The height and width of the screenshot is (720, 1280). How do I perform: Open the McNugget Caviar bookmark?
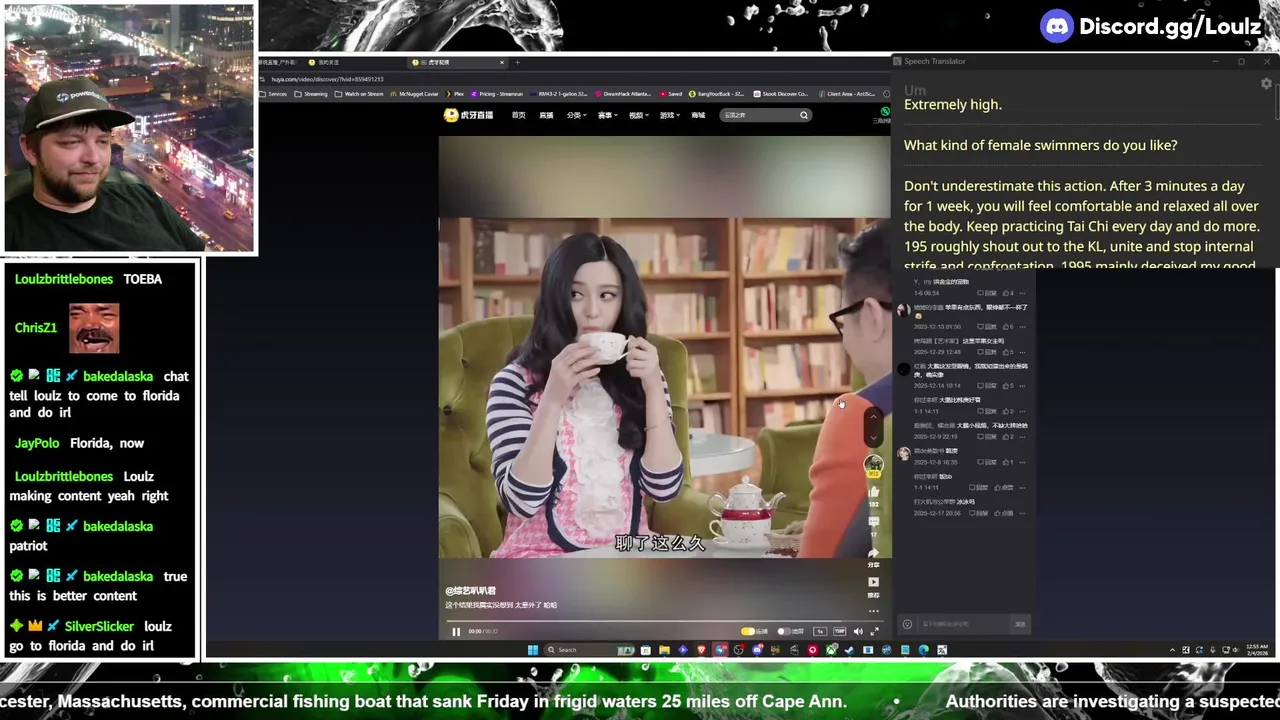[414, 94]
